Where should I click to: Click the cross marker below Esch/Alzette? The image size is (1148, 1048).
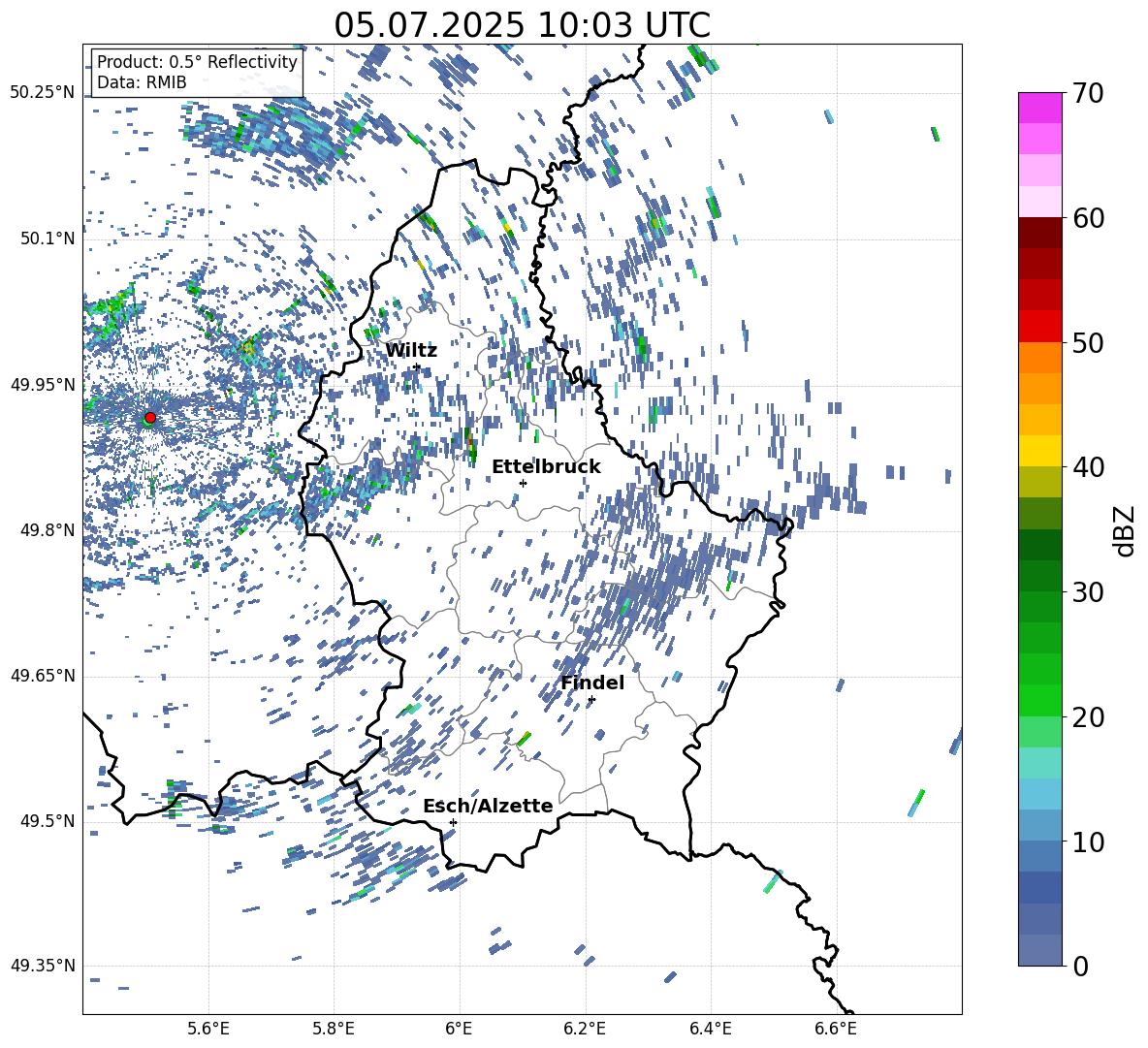(453, 822)
